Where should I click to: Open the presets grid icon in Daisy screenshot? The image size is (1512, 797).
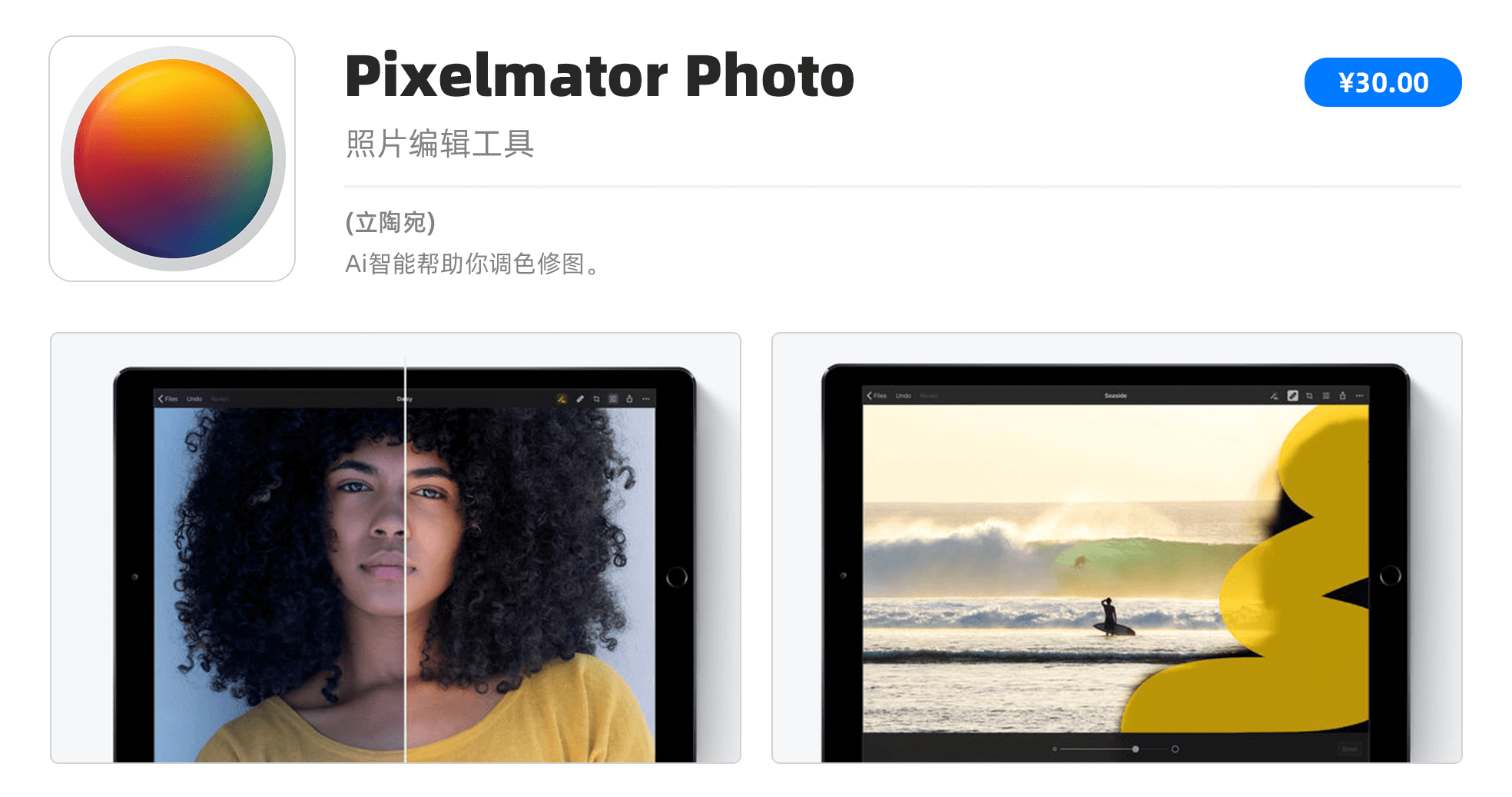[613, 399]
